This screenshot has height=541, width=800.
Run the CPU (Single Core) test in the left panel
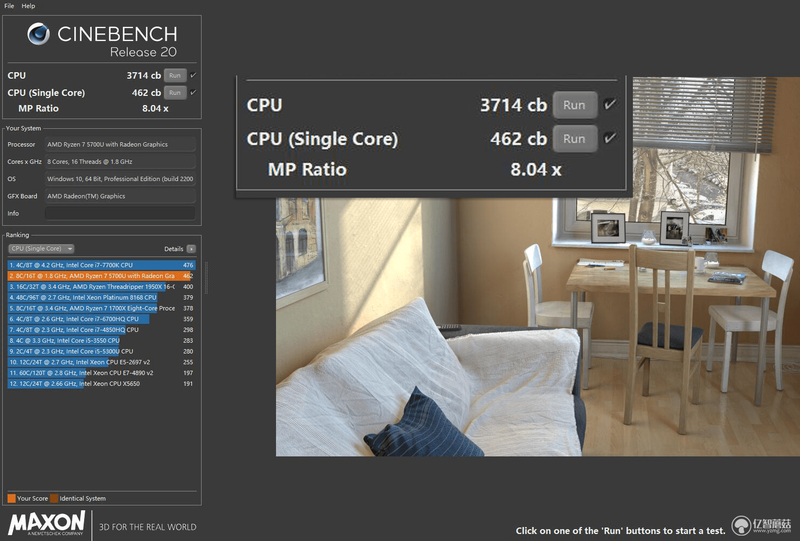pos(175,93)
